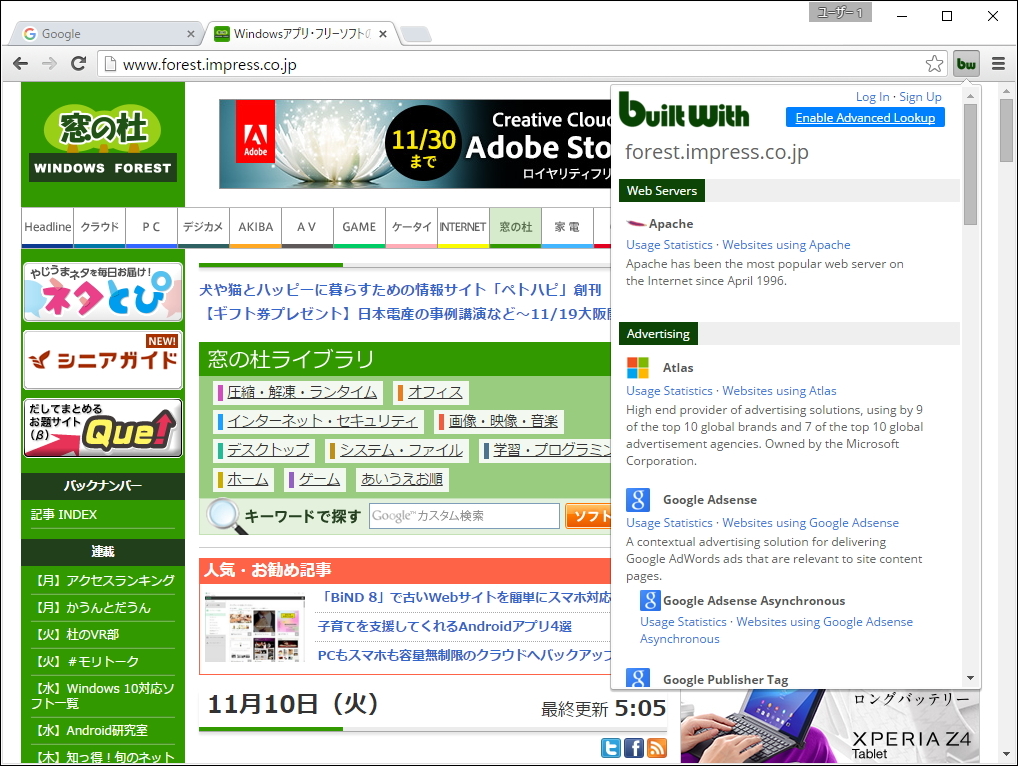Open the Chrome hamburger menu icon
This screenshot has width=1018, height=766.
tap(997, 62)
